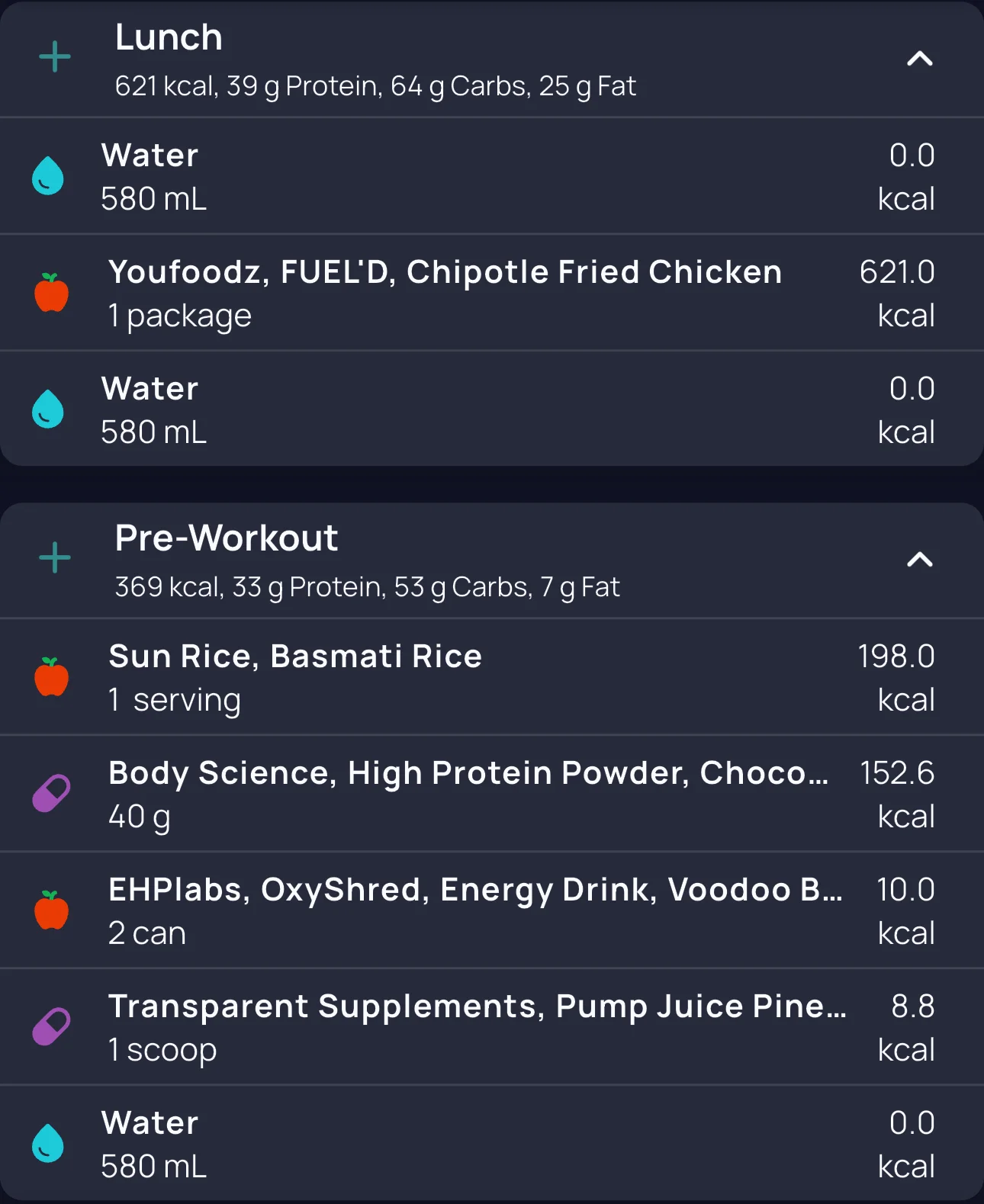Tap the apple icon for OxyShred Energy Drink
984x1204 pixels.
52,910
